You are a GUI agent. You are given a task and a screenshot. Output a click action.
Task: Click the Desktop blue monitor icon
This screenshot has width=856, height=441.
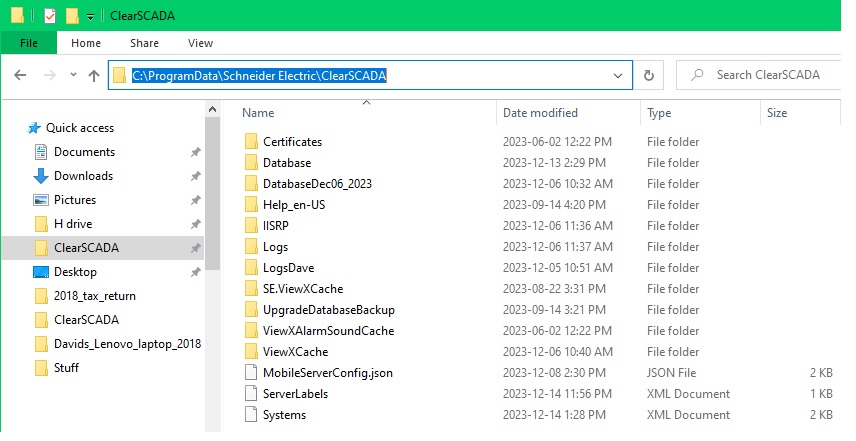click(x=41, y=272)
